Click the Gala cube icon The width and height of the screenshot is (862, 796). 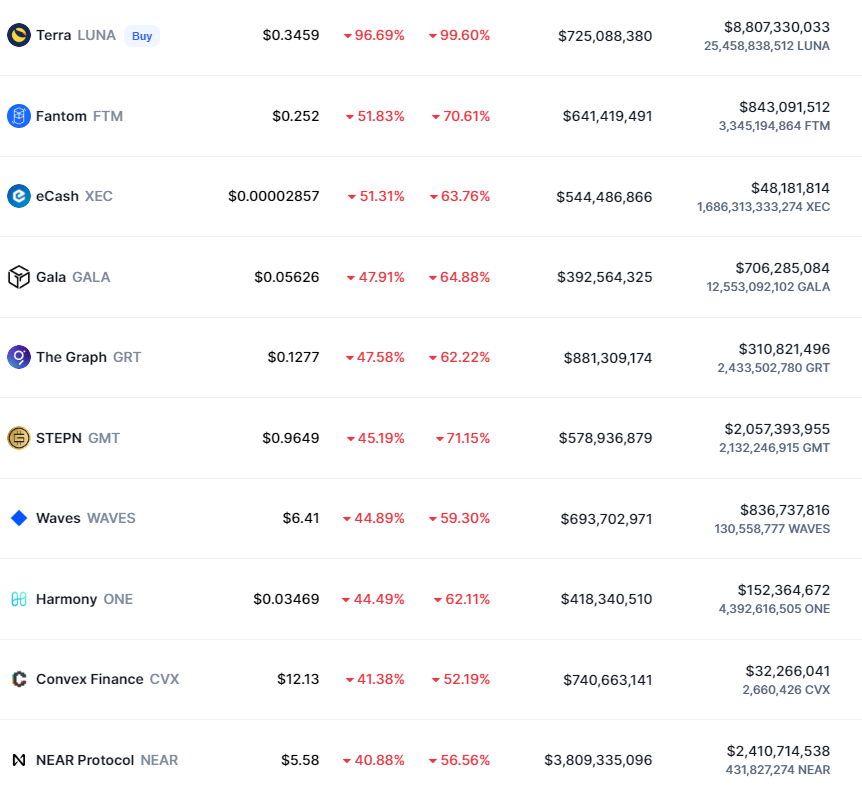tap(19, 277)
